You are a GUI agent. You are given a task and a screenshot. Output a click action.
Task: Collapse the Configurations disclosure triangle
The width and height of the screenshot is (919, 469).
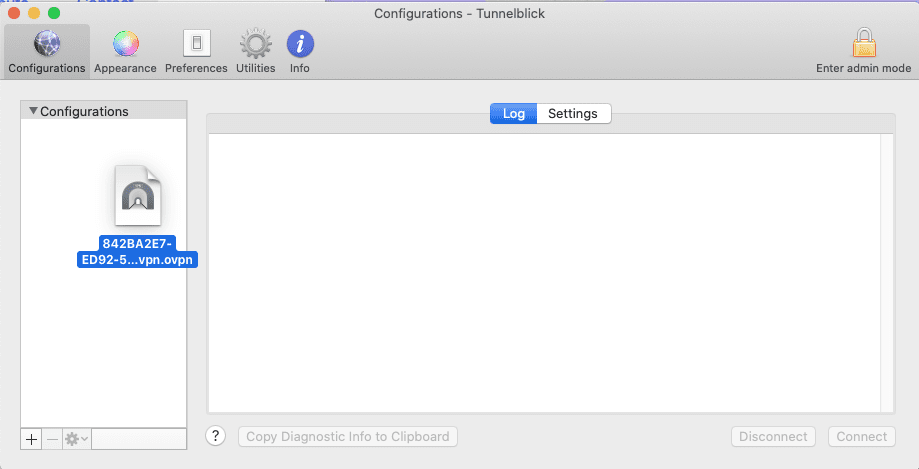(33, 111)
